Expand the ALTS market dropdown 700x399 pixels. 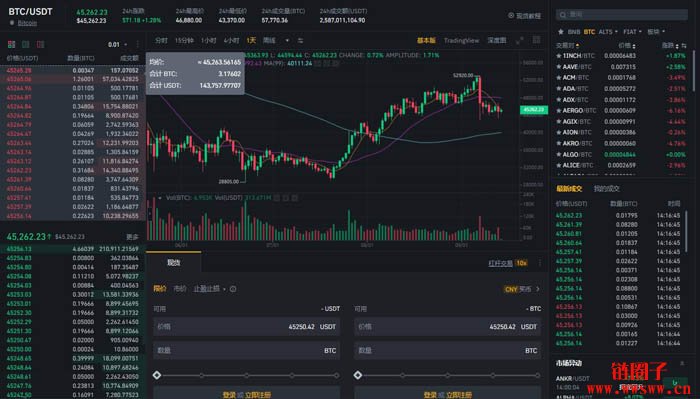pyautogui.click(x=608, y=32)
